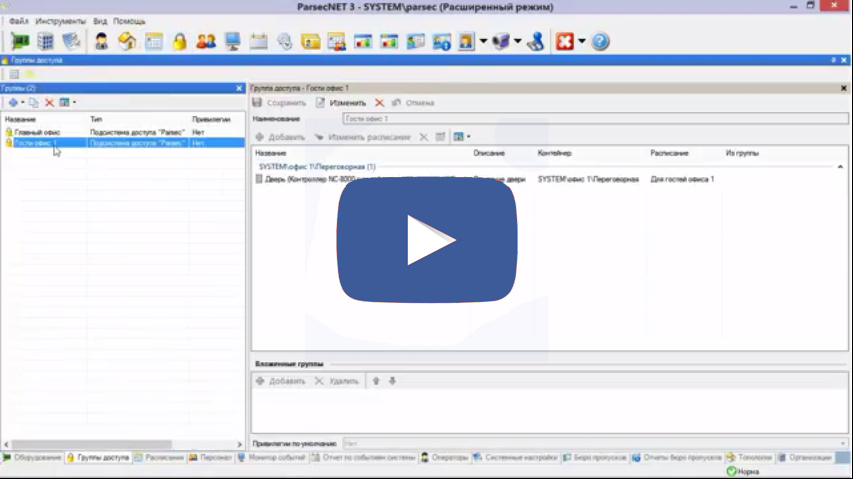Close the Группы (2) panel

tap(239, 88)
